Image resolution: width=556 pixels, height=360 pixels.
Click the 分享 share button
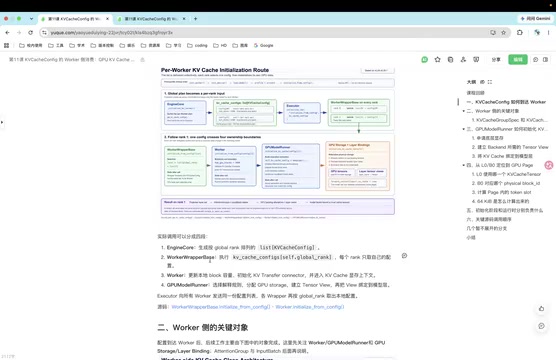(x=496, y=60)
